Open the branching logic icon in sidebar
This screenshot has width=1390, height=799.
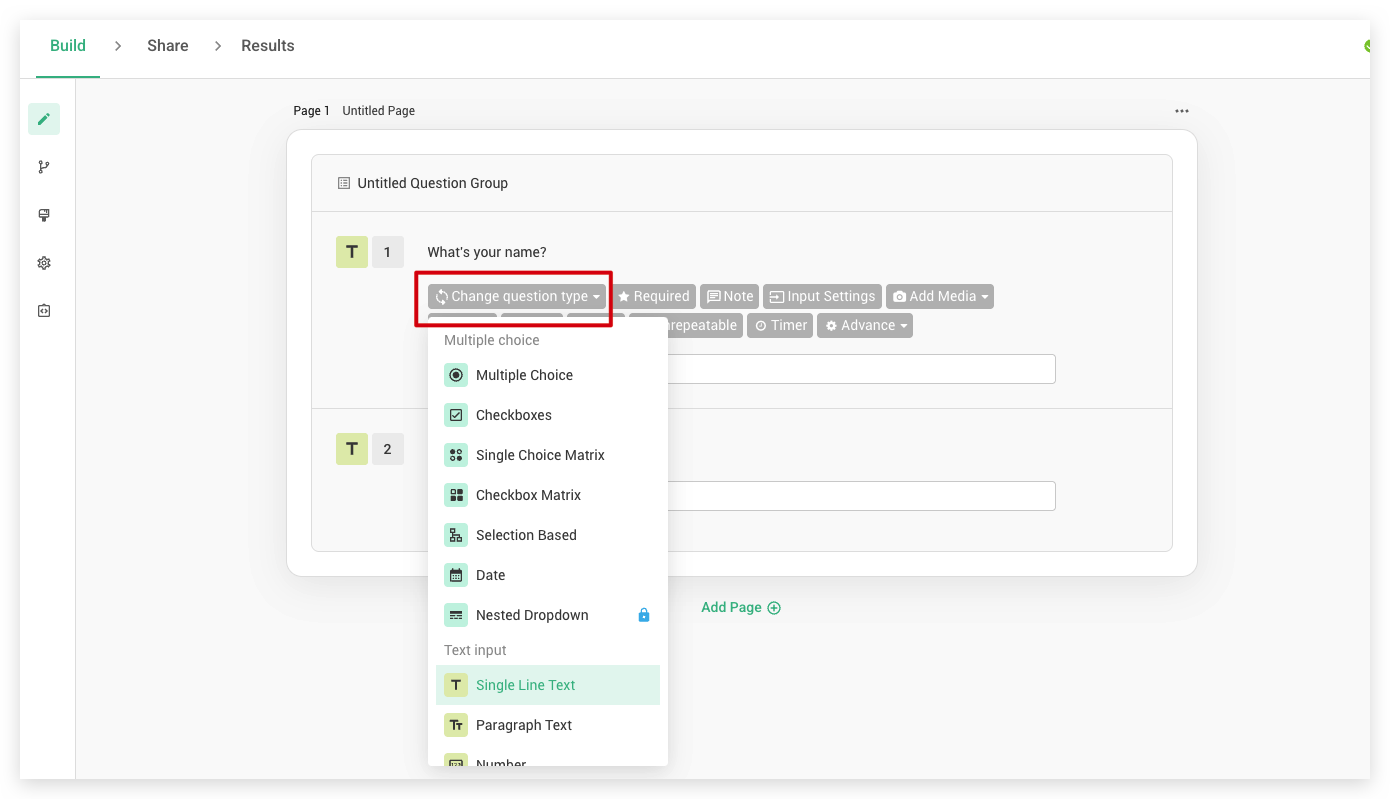pyautogui.click(x=44, y=167)
